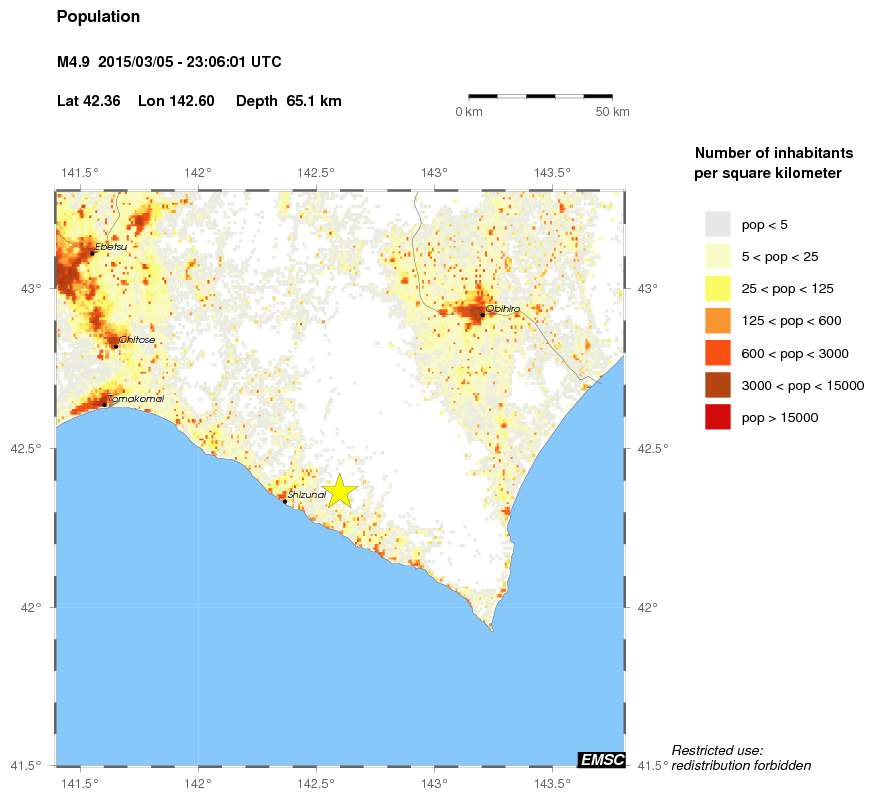Click the city dot for Ebetsu
This screenshot has height=798, width=874.
tap(91, 253)
